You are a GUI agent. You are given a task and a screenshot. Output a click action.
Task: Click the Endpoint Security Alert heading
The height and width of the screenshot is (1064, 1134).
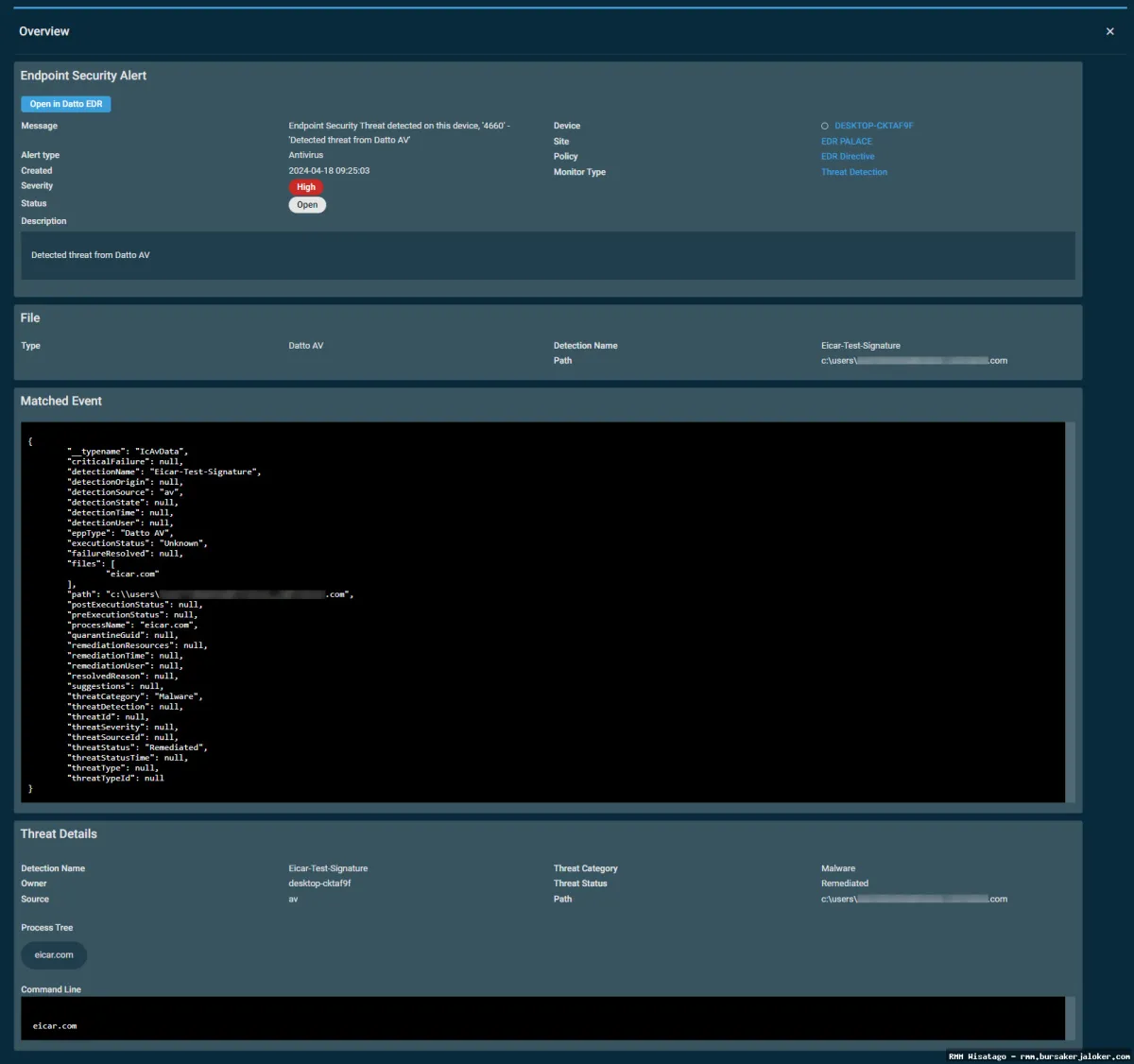83,76
